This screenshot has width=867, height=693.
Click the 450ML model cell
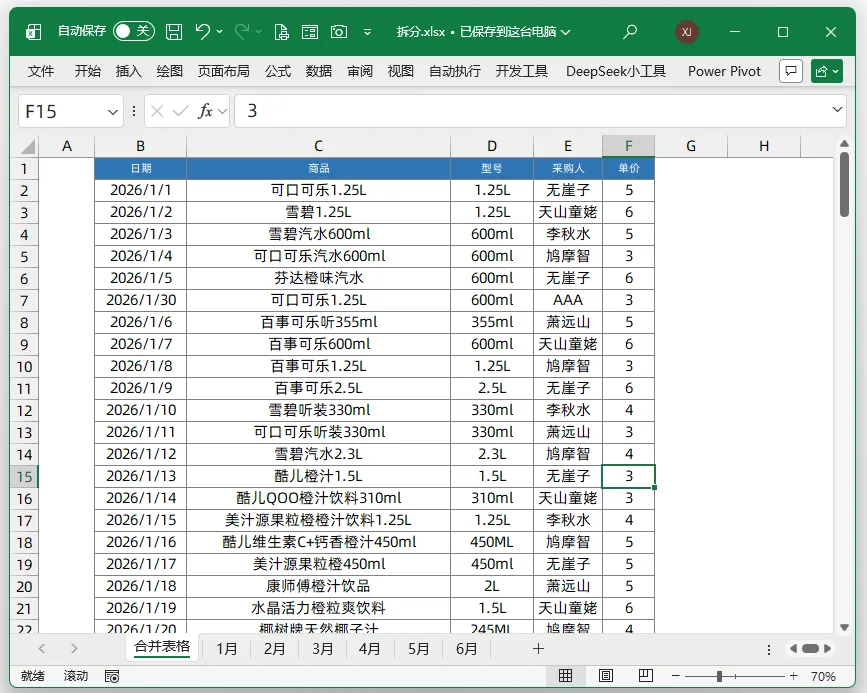[492, 542]
